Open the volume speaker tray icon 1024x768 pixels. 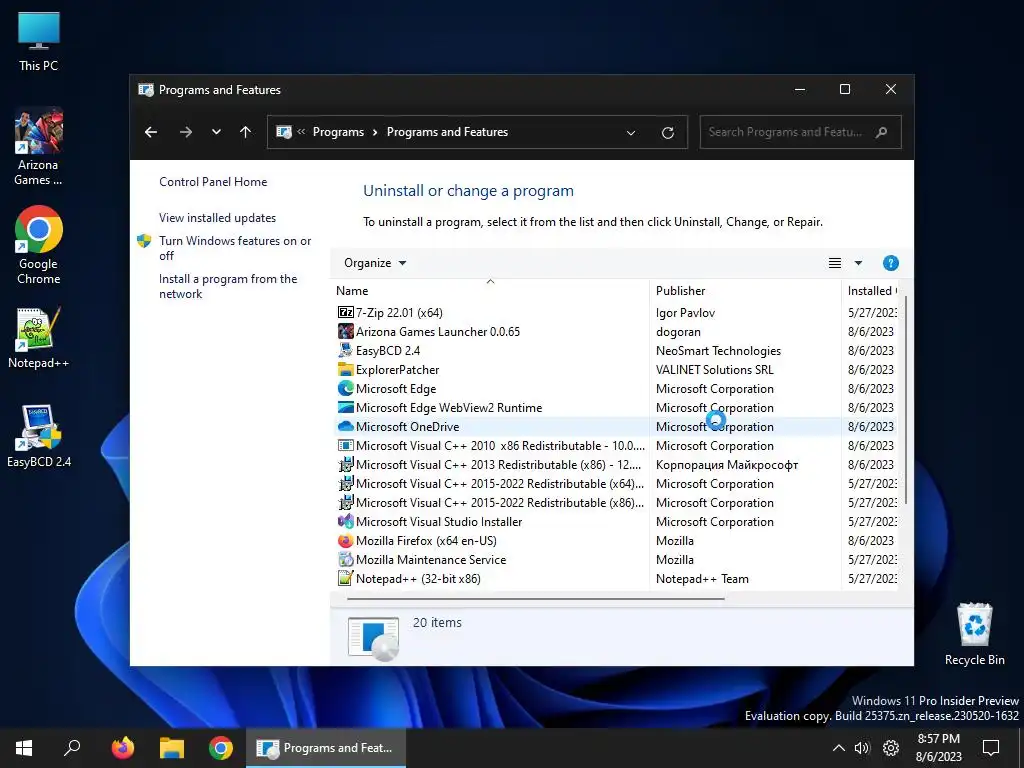862,748
